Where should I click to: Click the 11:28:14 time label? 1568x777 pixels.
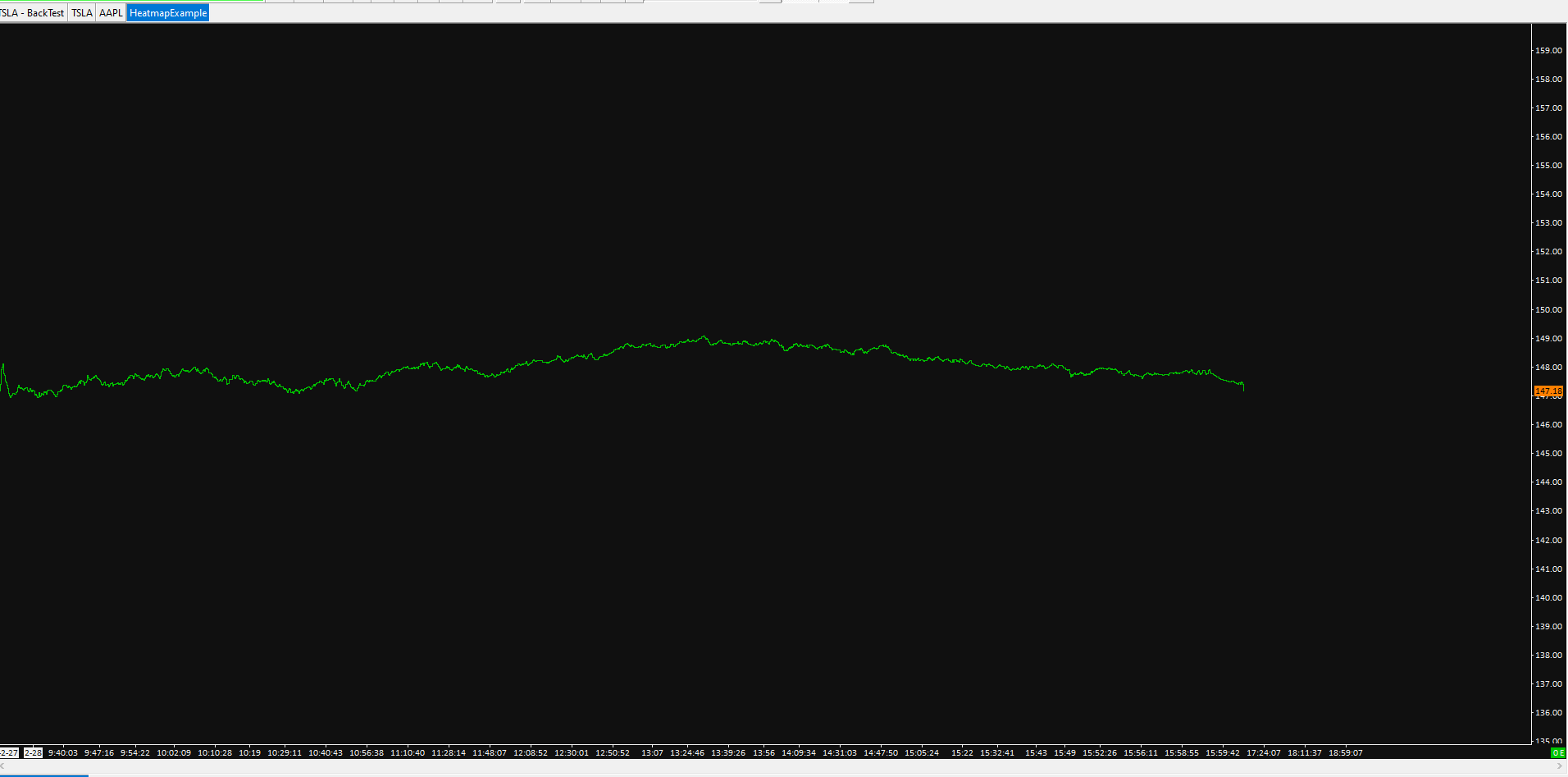449,753
